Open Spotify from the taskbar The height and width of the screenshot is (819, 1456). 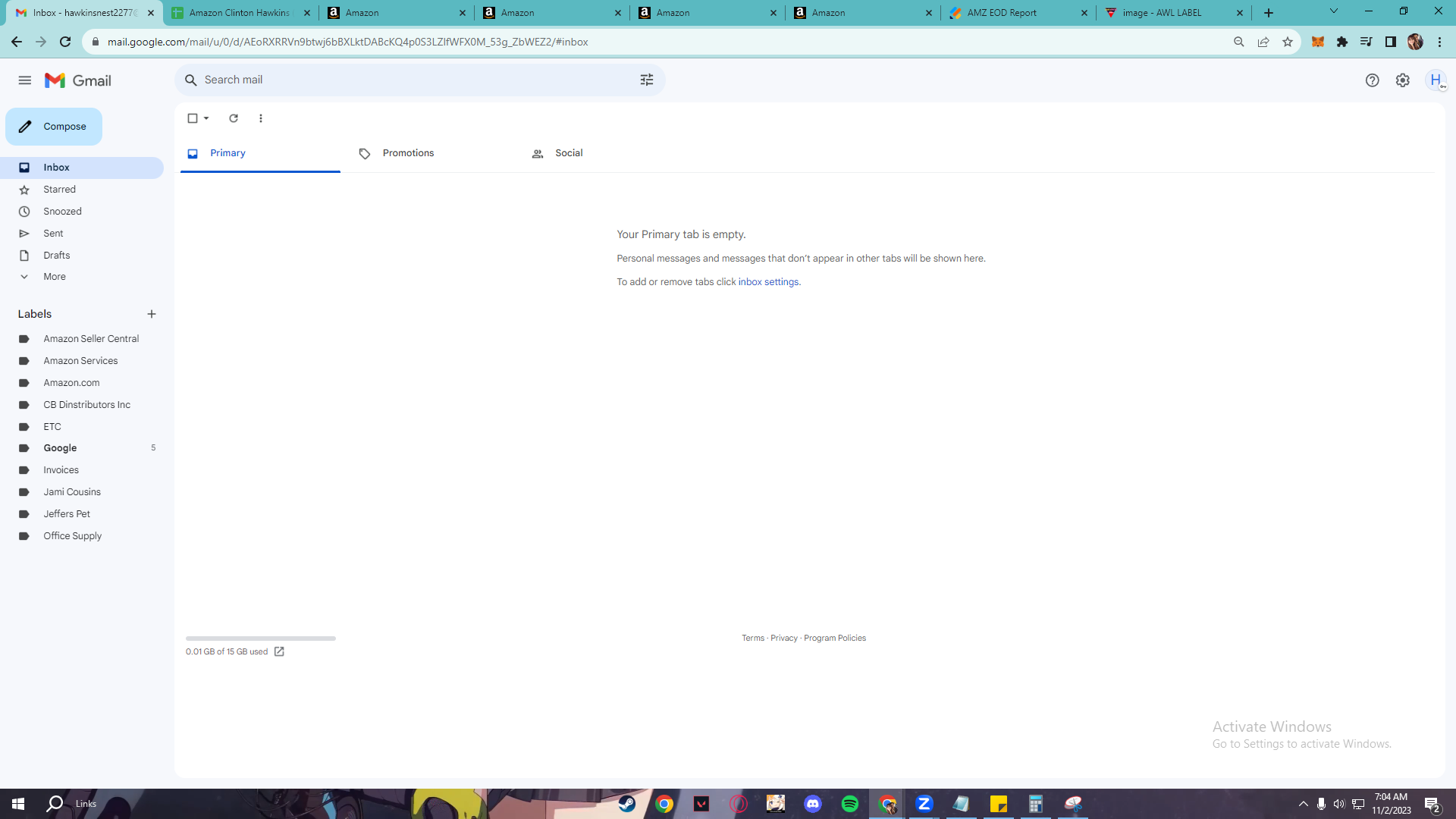[x=850, y=804]
